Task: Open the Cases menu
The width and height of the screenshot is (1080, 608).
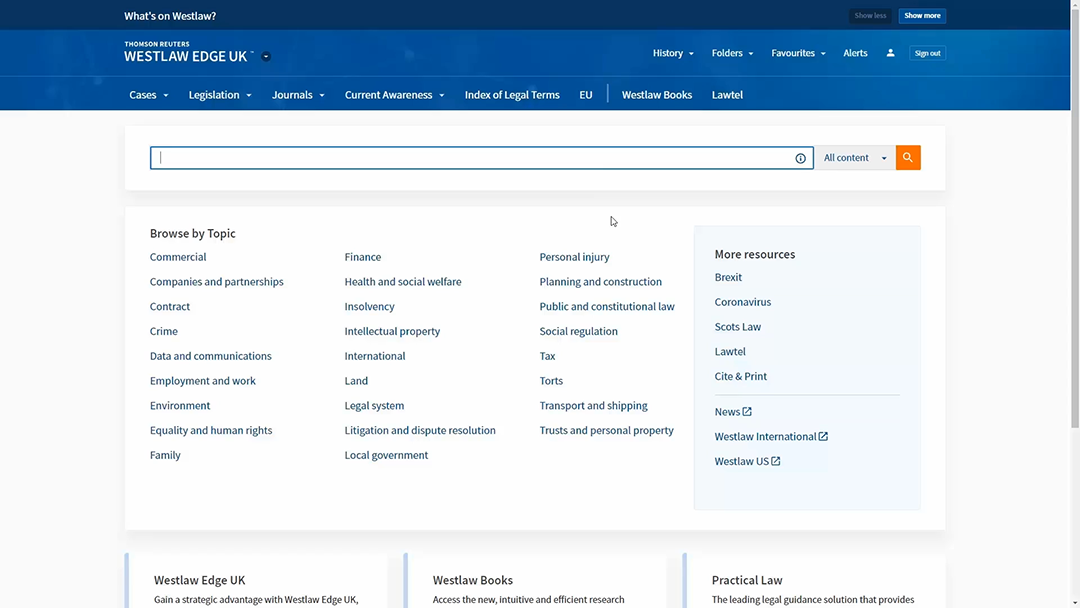Action: pyautogui.click(x=148, y=95)
